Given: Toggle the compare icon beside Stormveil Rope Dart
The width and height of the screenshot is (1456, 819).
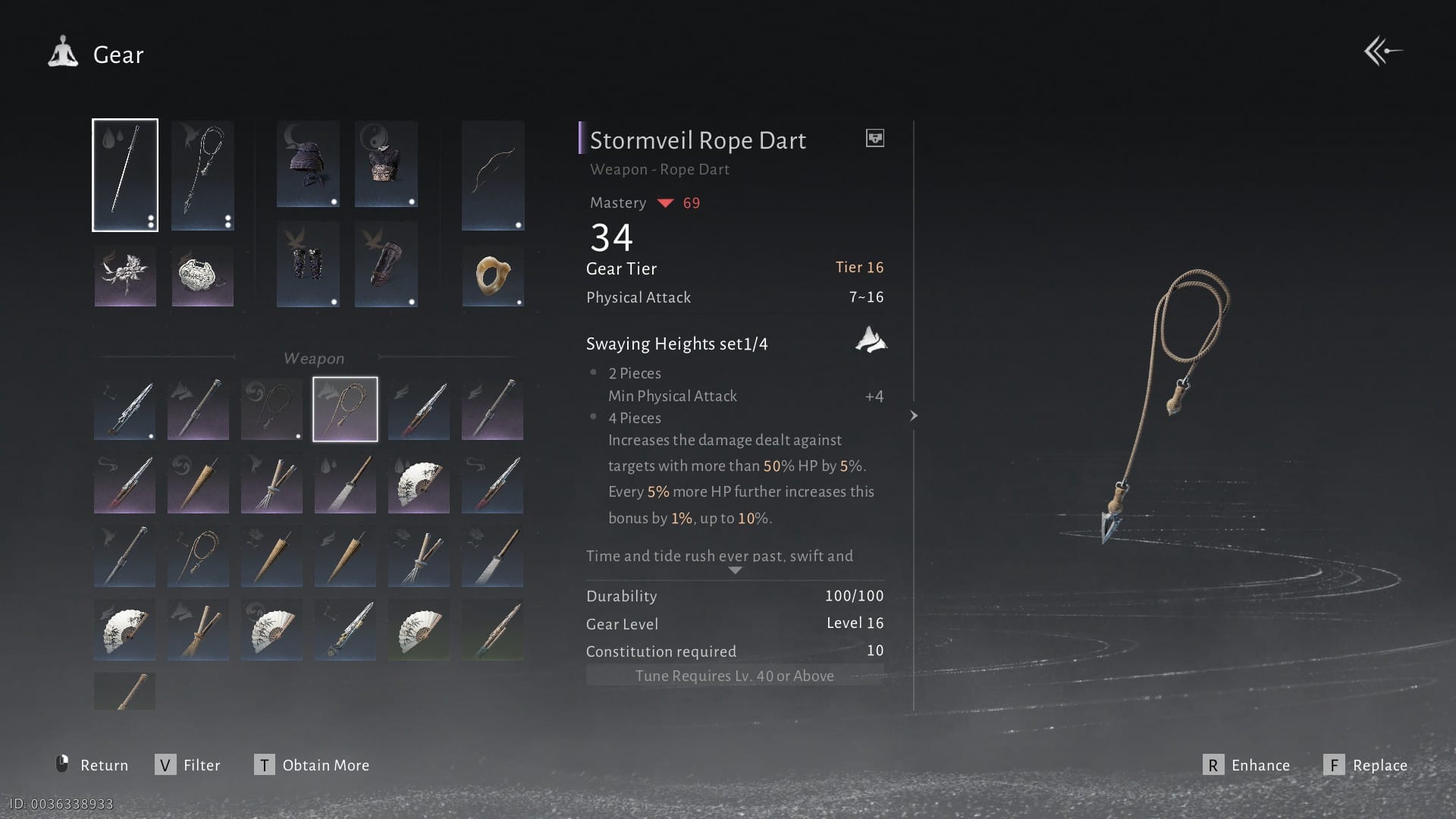Looking at the screenshot, I should (x=875, y=138).
